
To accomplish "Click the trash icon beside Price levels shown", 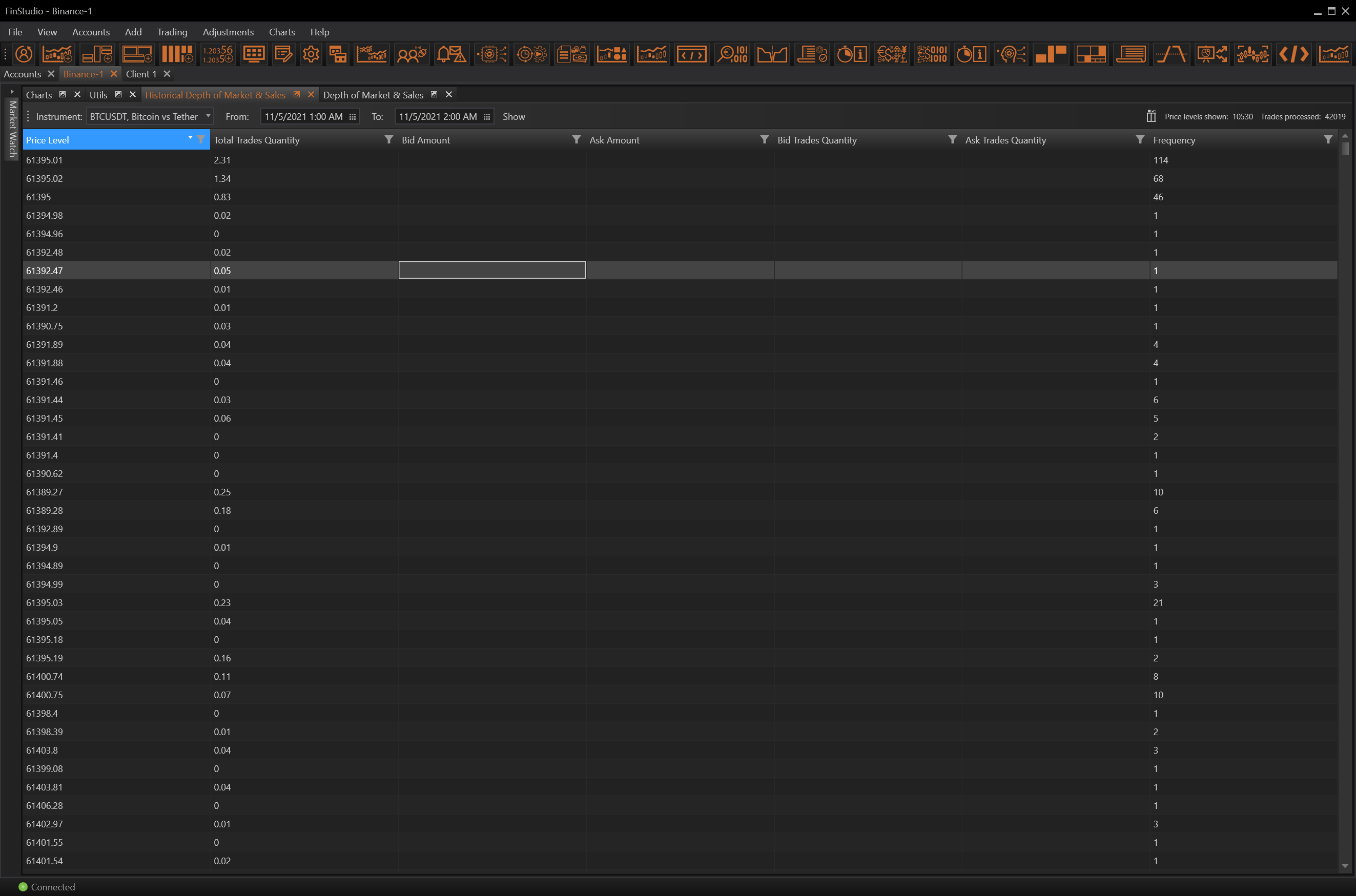I will point(1151,116).
